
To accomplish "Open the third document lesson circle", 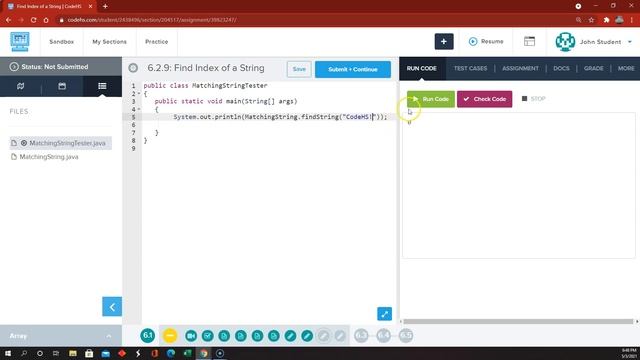I will coord(257,336).
